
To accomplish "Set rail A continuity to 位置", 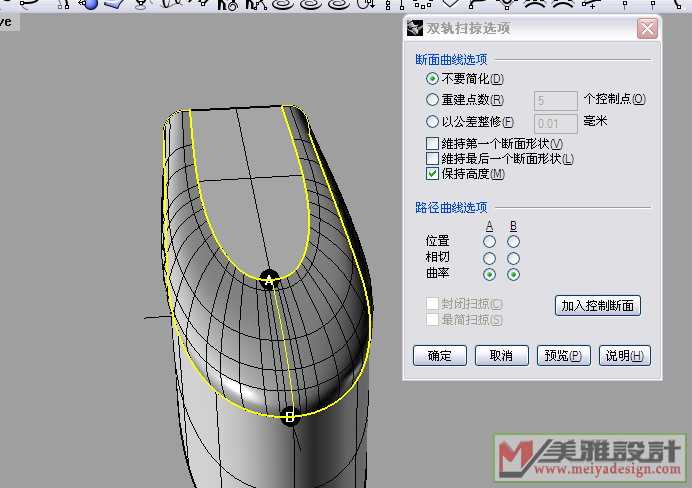I will point(489,241).
